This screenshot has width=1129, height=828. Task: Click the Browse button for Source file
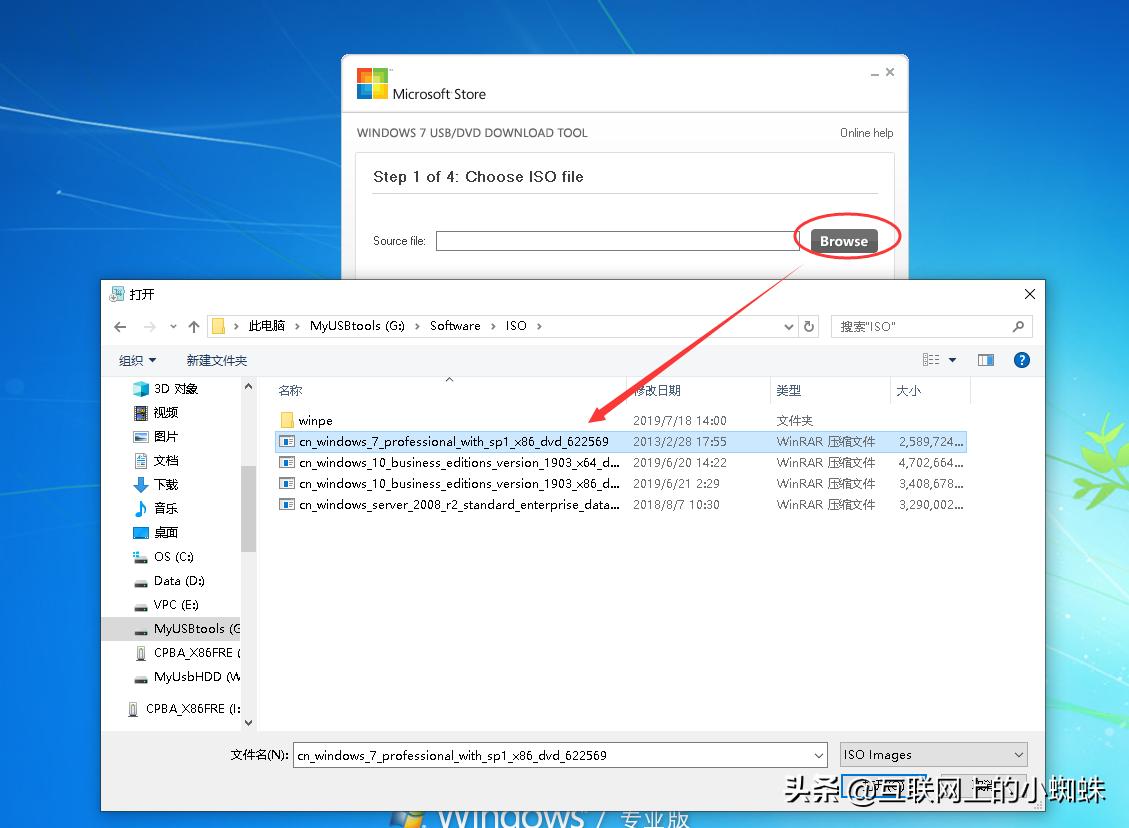pos(843,241)
